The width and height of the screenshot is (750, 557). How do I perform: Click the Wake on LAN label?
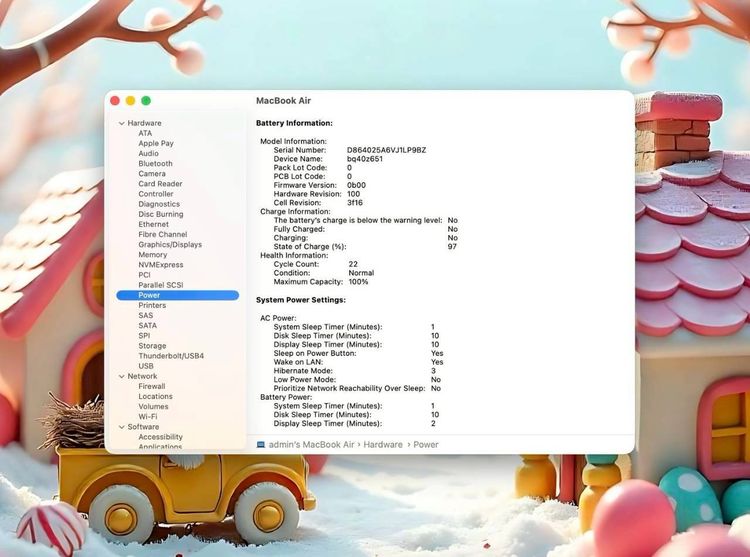[x=298, y=362]
